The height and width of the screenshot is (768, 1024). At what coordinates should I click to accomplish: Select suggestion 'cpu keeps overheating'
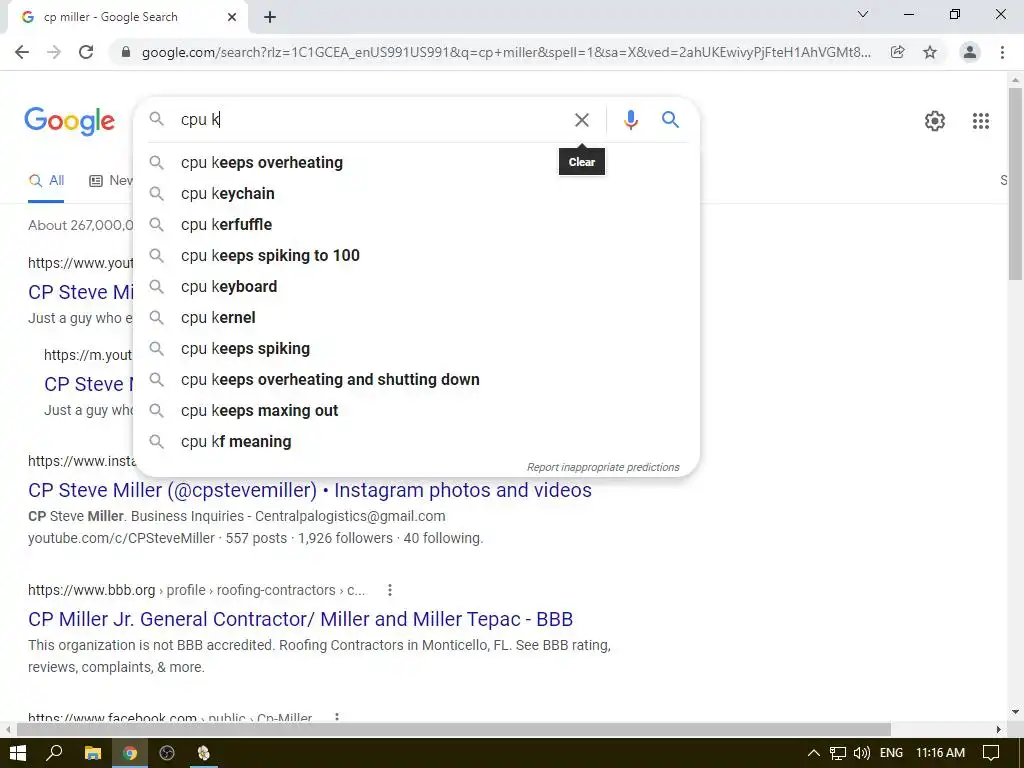click(x=416, y=163)
